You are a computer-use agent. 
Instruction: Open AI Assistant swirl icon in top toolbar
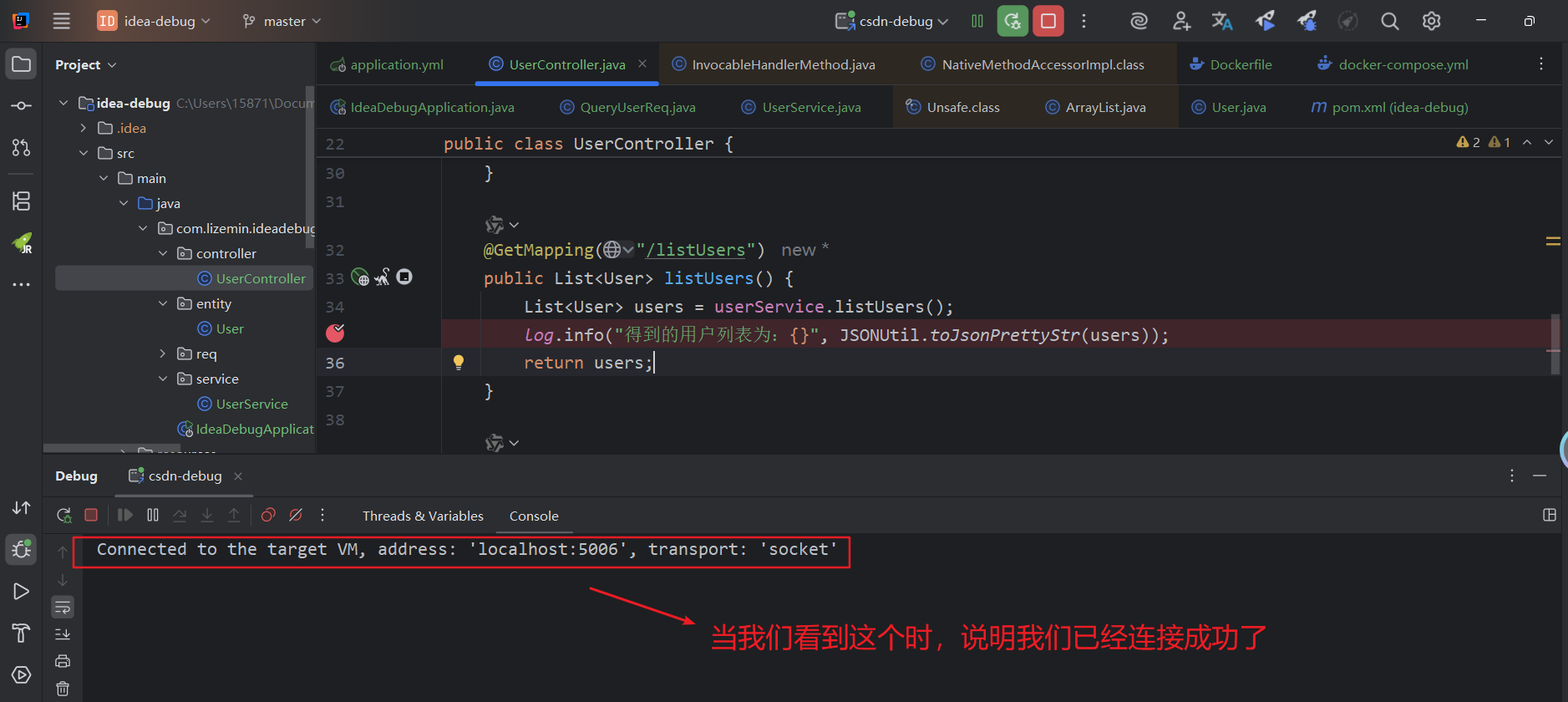pos(1139,21)
